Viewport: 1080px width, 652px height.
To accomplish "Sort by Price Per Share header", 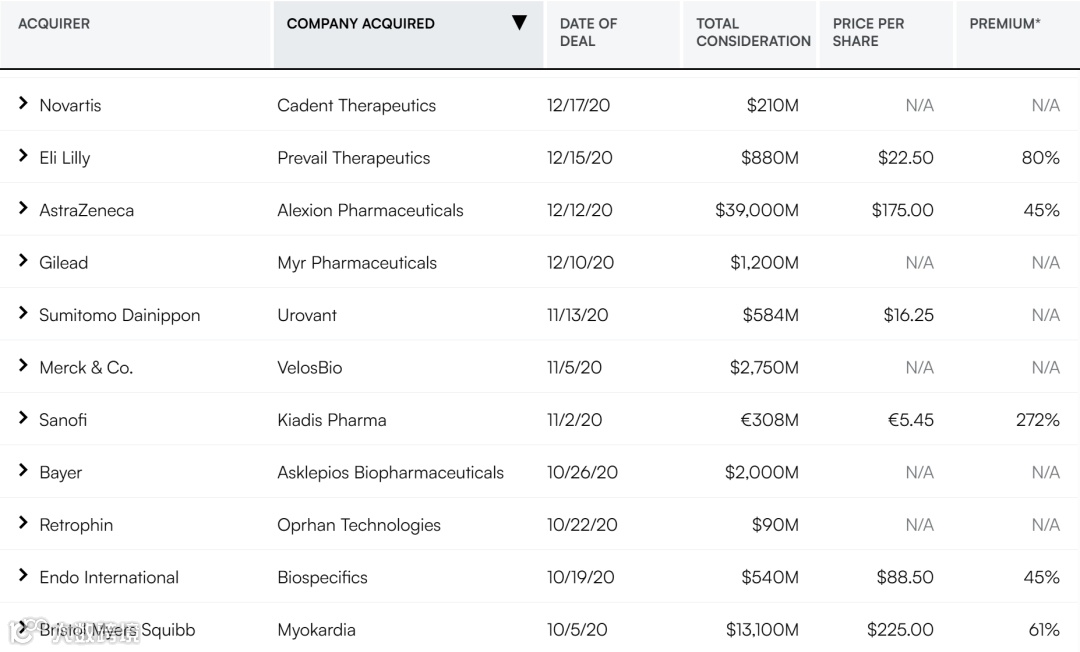I will tap(868, 32).
